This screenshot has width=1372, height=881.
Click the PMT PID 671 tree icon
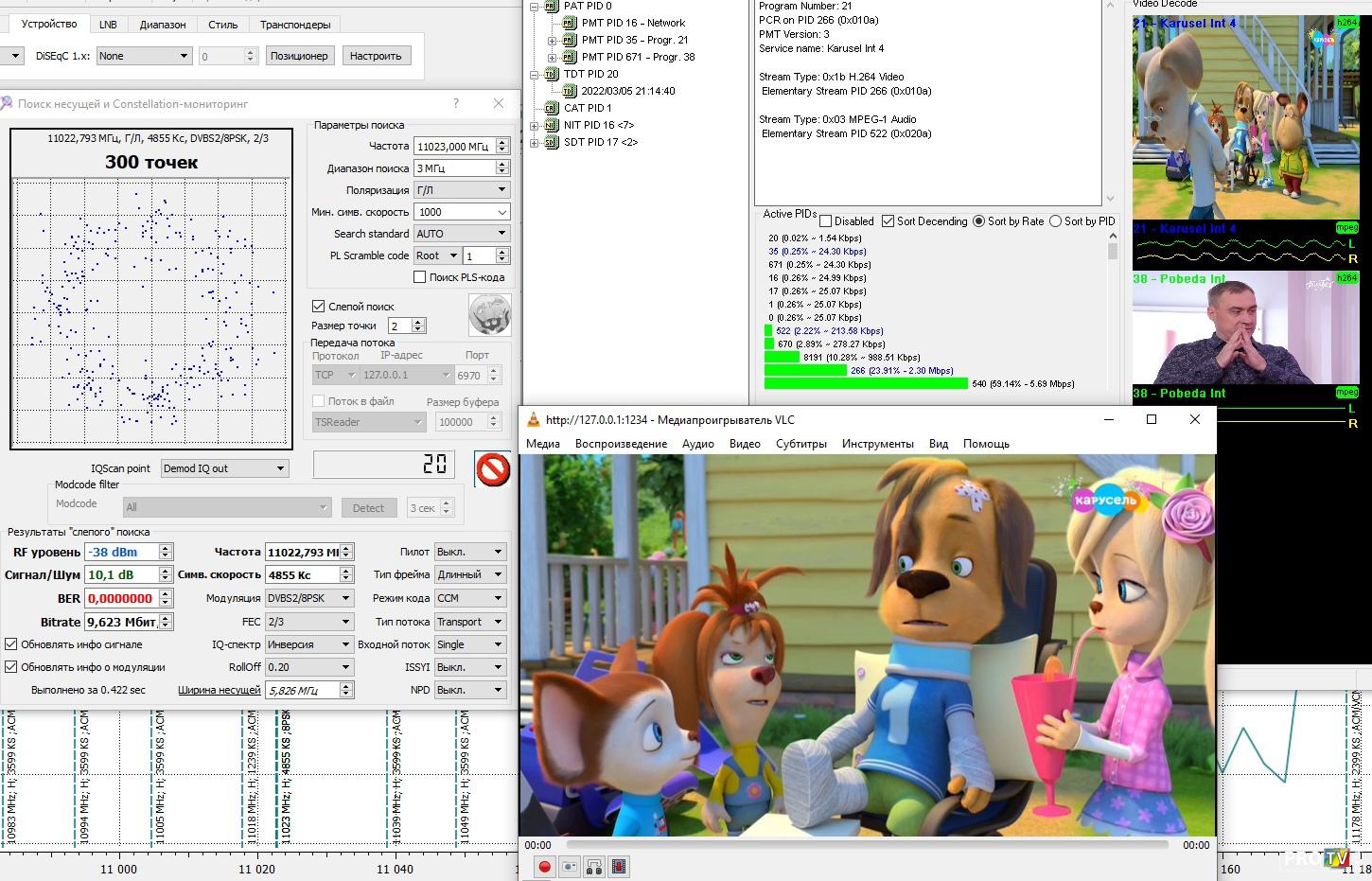570,57
